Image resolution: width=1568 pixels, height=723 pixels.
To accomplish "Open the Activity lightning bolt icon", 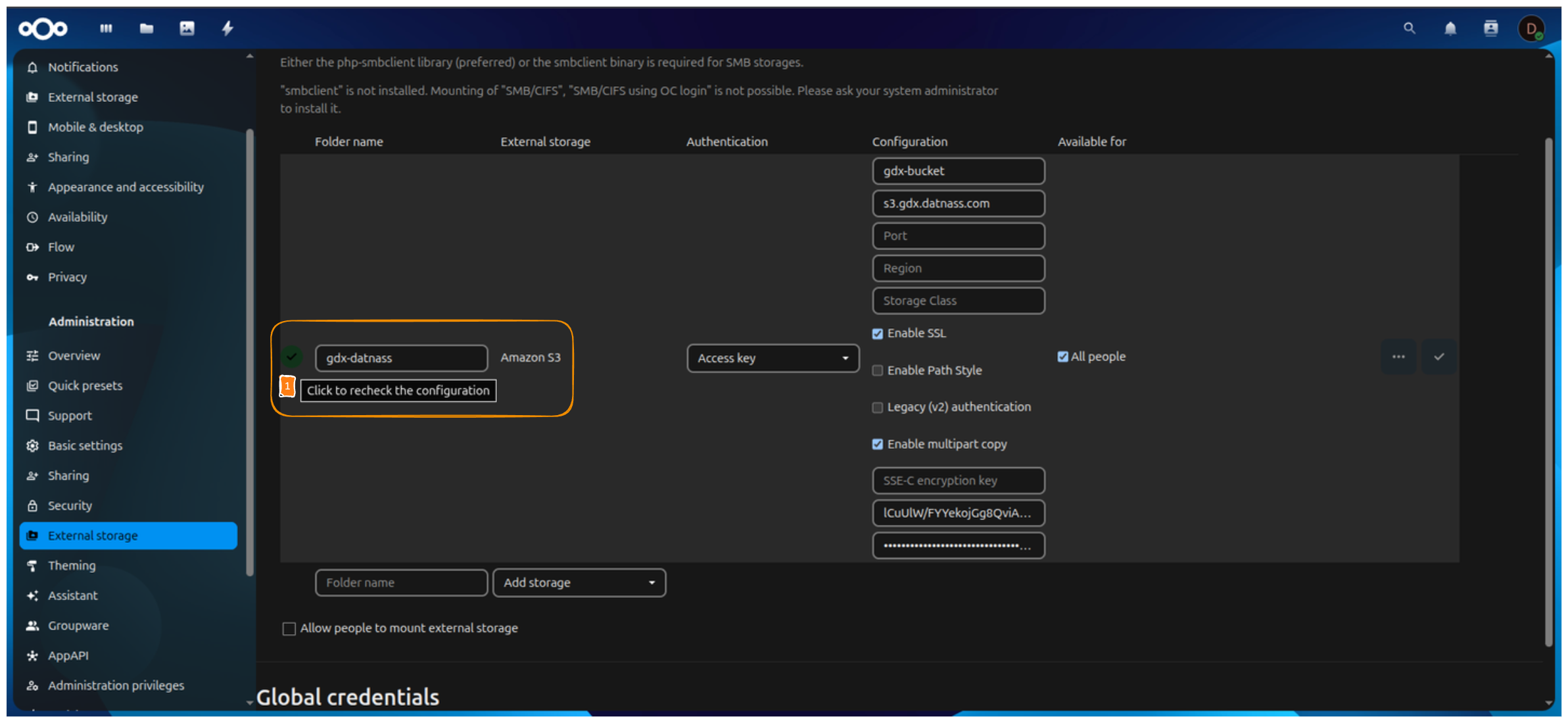I will (x=227, y=28).
